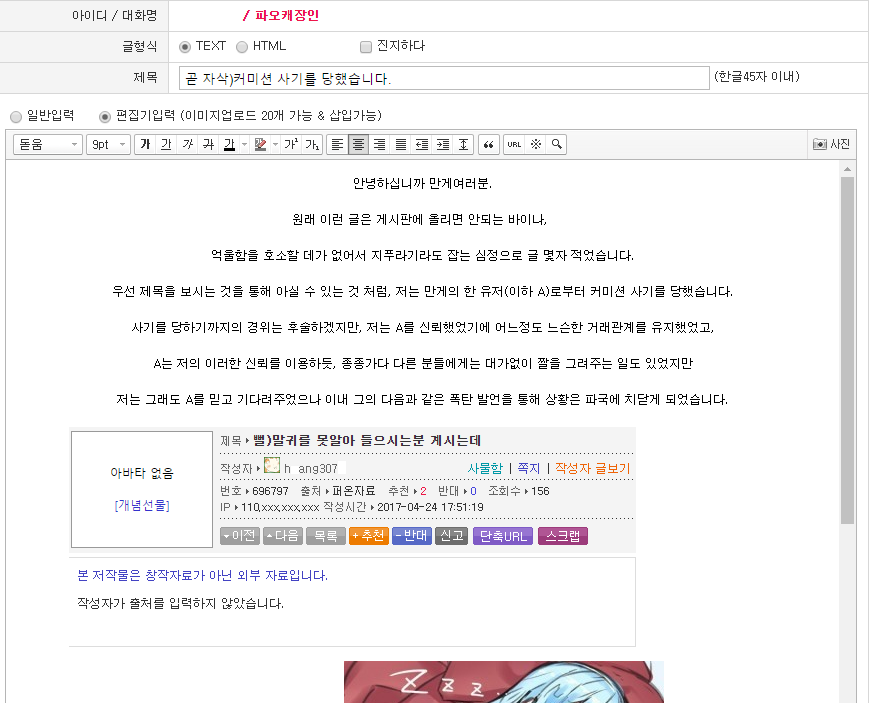Apply the text background highlight color
896x703 pixels.
(261, 145)
